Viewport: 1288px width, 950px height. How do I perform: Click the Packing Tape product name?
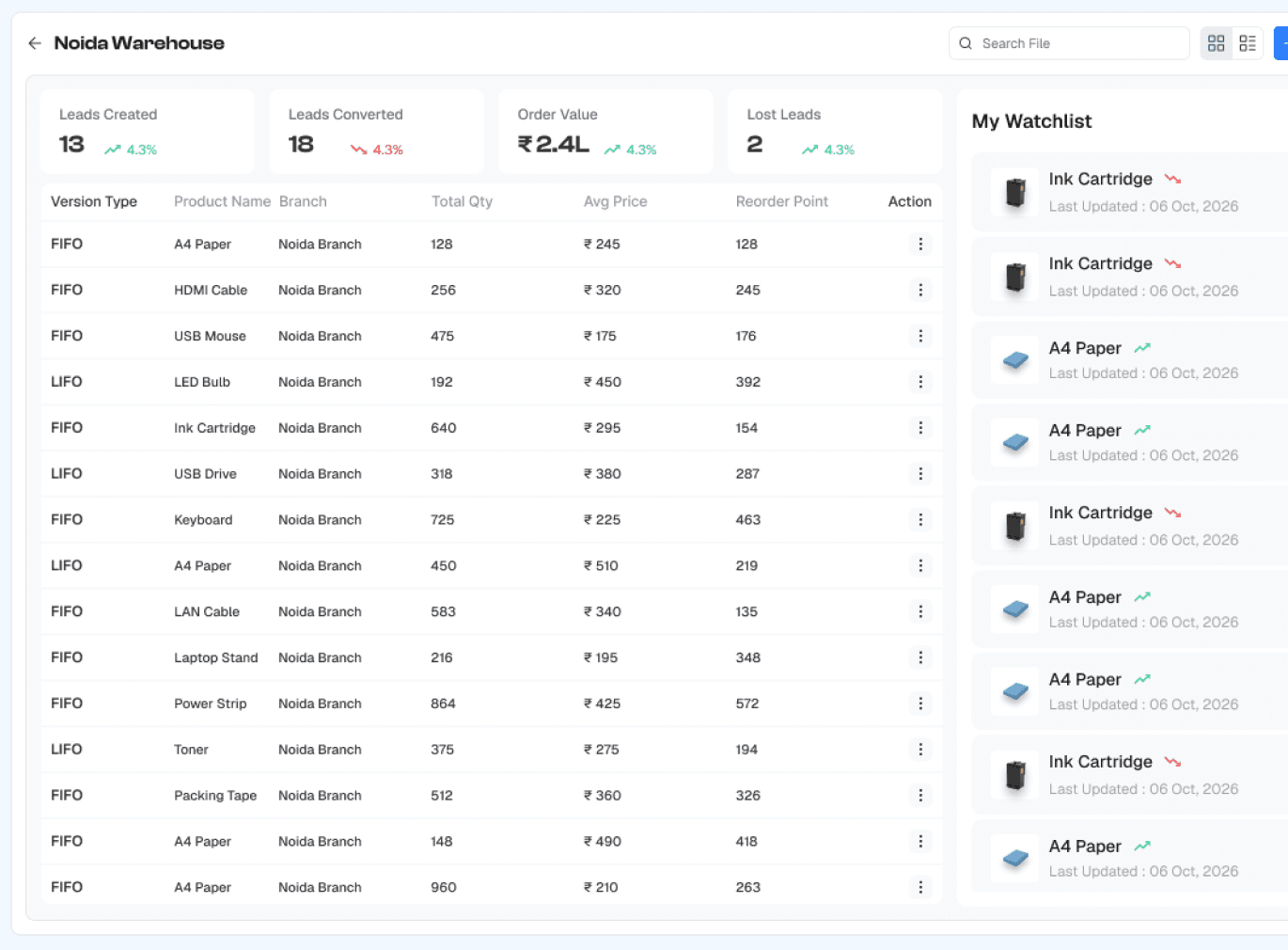click(x=215, y=796)
